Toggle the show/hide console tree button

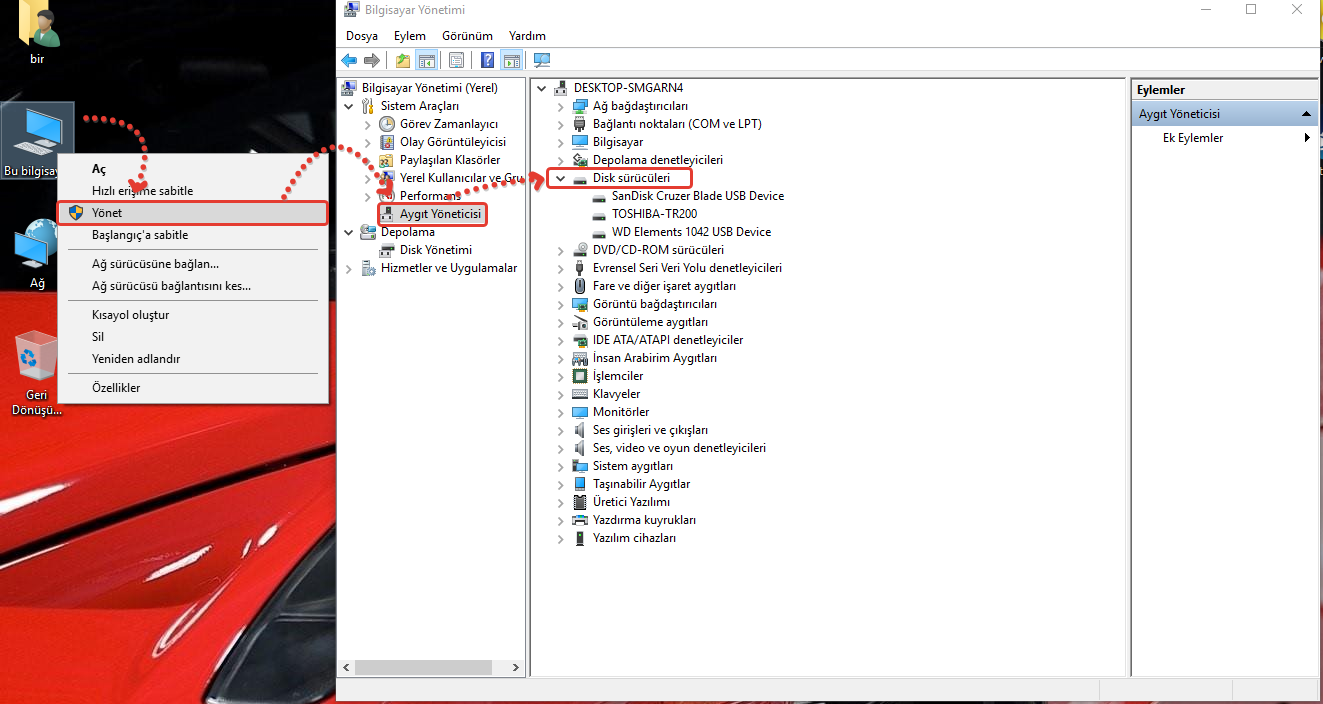point(427,60)
